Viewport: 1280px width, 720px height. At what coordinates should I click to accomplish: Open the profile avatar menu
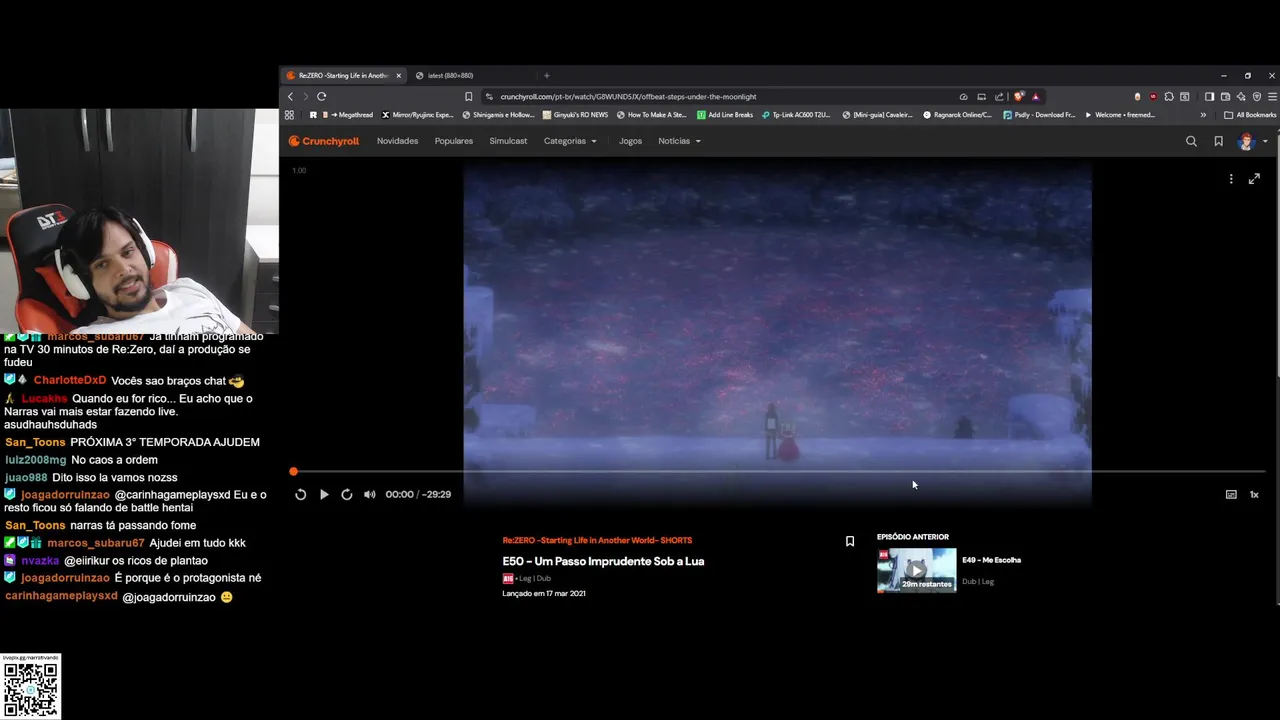(1246, 141)
